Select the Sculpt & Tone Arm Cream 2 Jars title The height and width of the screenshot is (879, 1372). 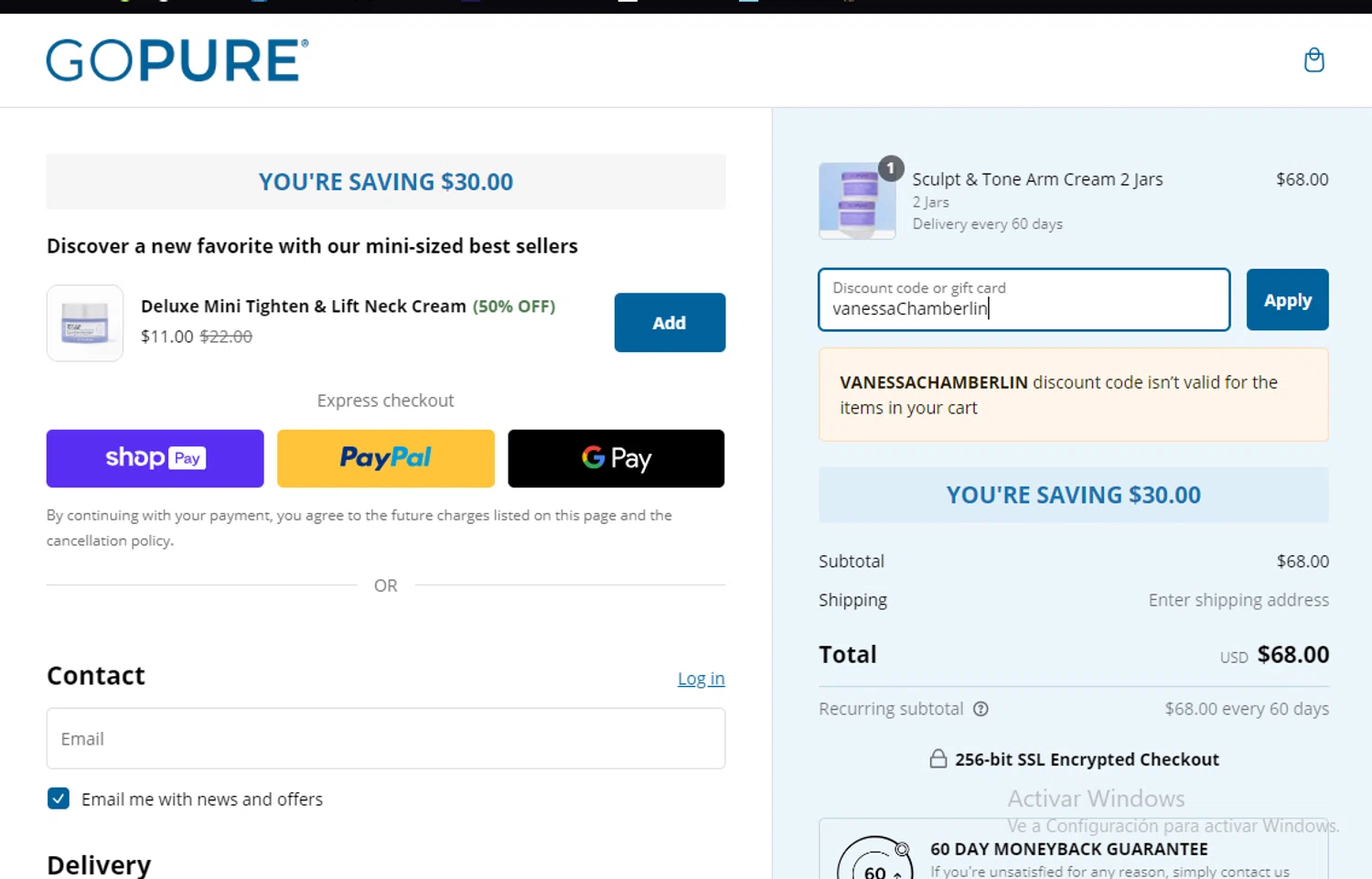[x=1037, y=179]
